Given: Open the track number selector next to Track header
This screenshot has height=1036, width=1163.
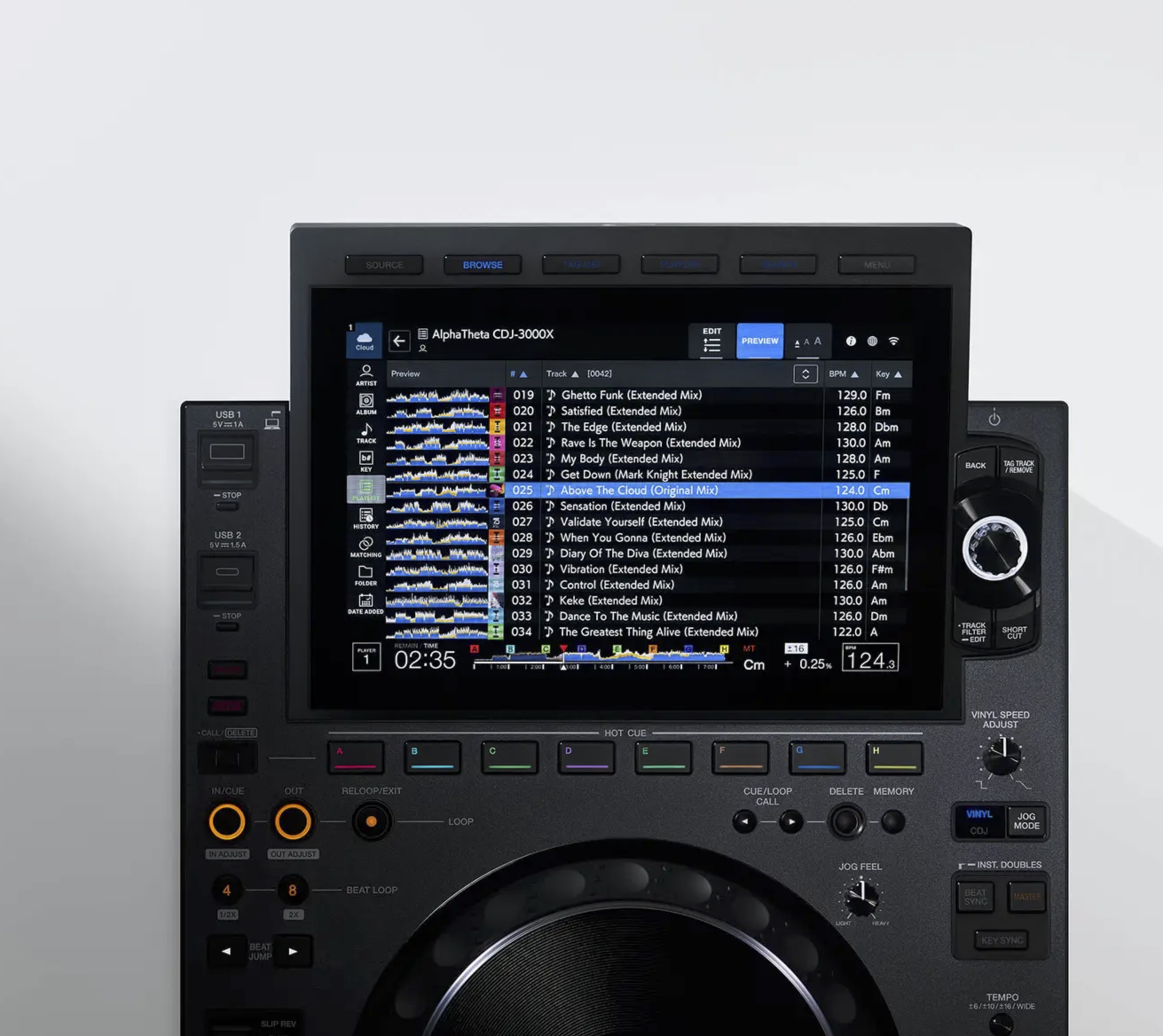Looking at the screenshot, I should point(805,374).
